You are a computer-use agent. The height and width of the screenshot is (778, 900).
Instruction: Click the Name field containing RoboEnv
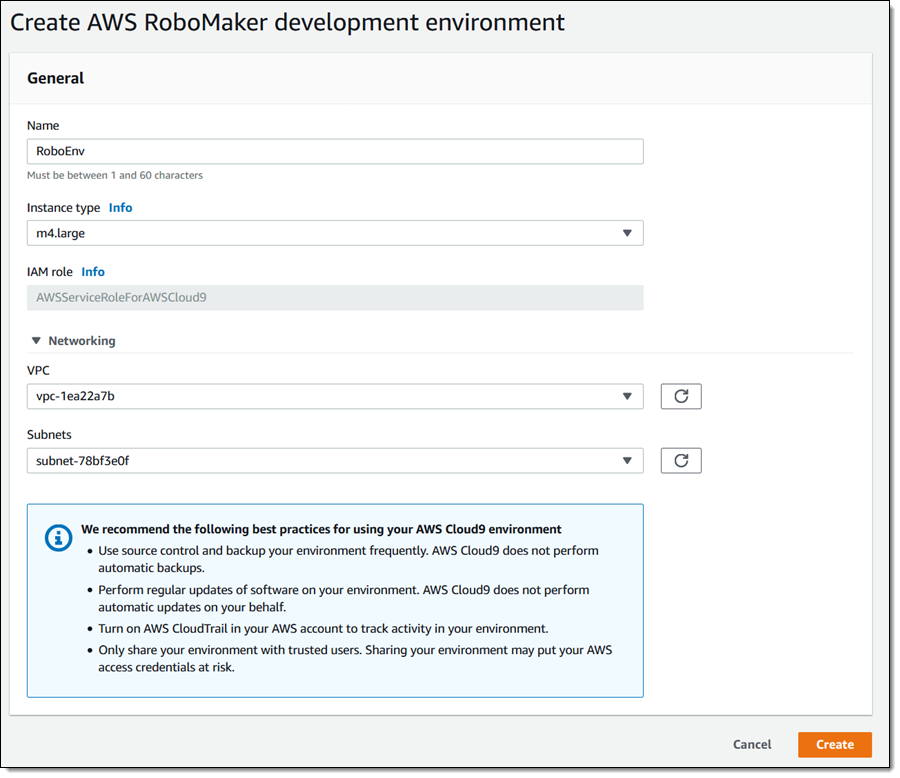tap(334, 151)
